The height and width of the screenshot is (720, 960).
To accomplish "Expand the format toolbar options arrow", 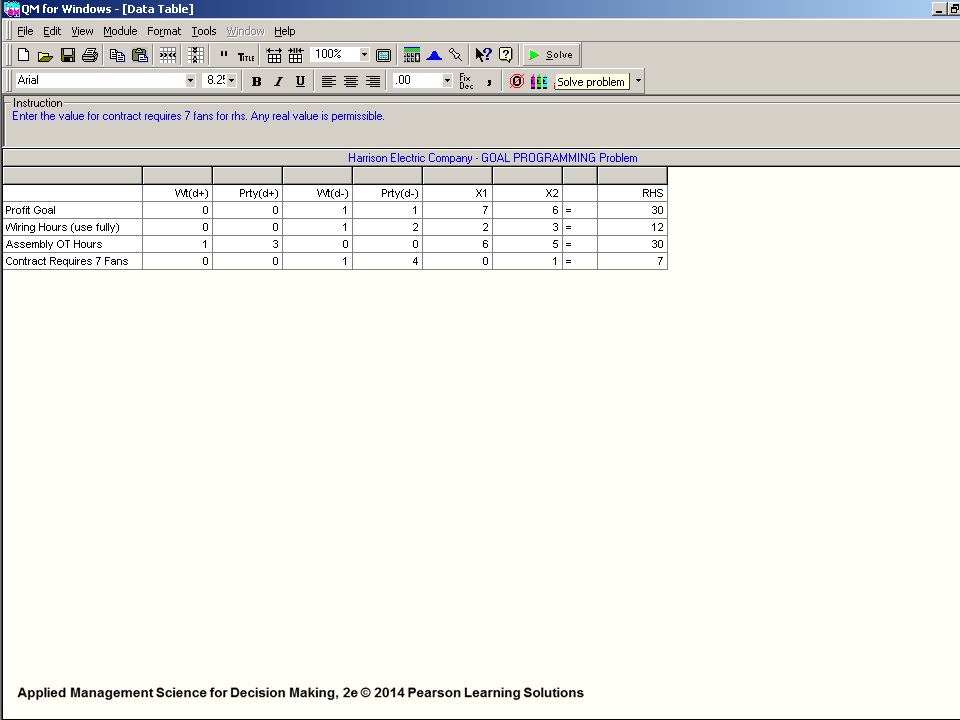I will click(638, 81).
